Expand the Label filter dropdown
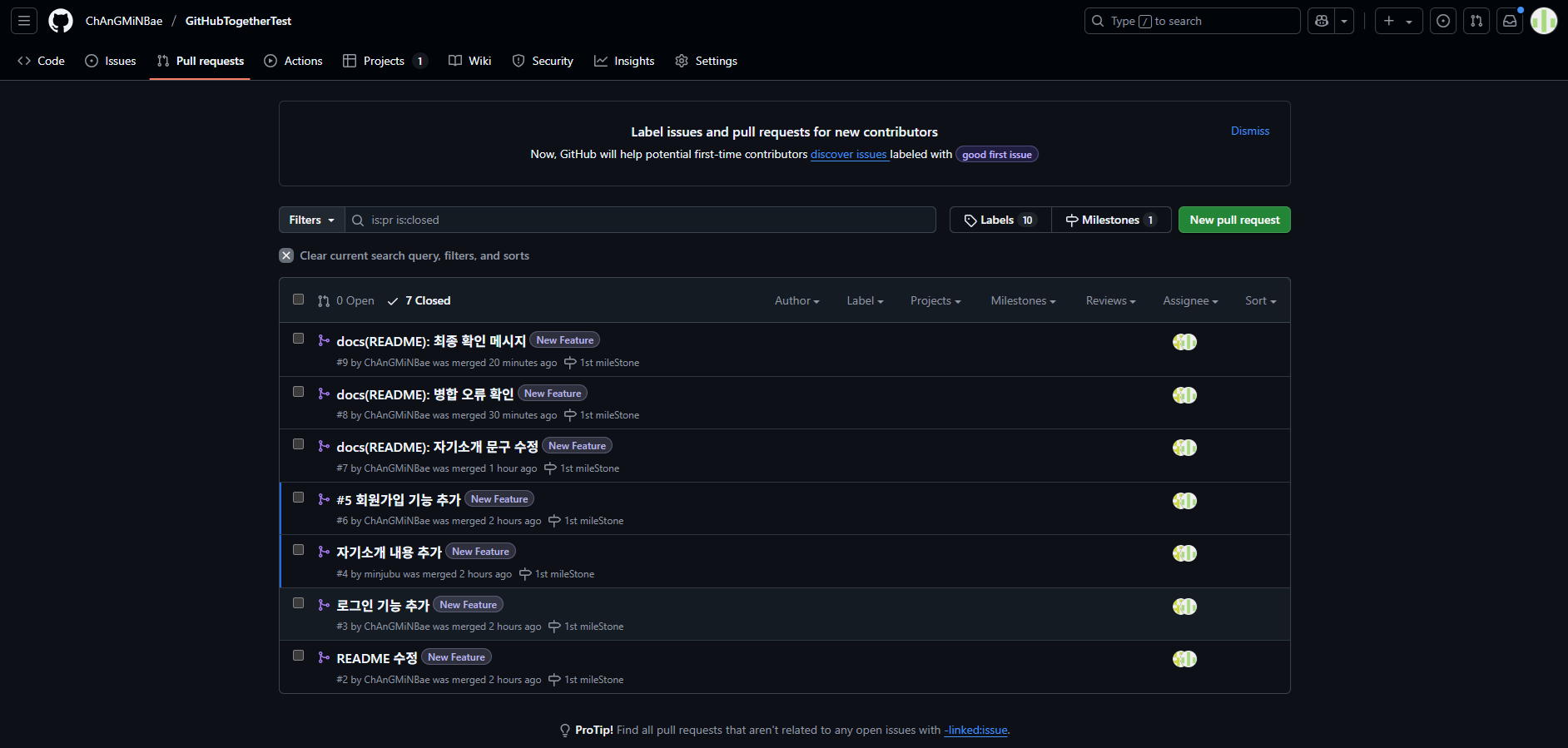Screen dimensions: 1568x748 pos(865,300)
